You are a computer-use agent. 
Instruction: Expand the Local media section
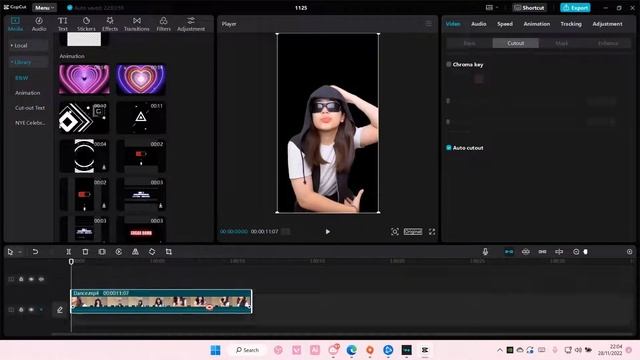28,45
